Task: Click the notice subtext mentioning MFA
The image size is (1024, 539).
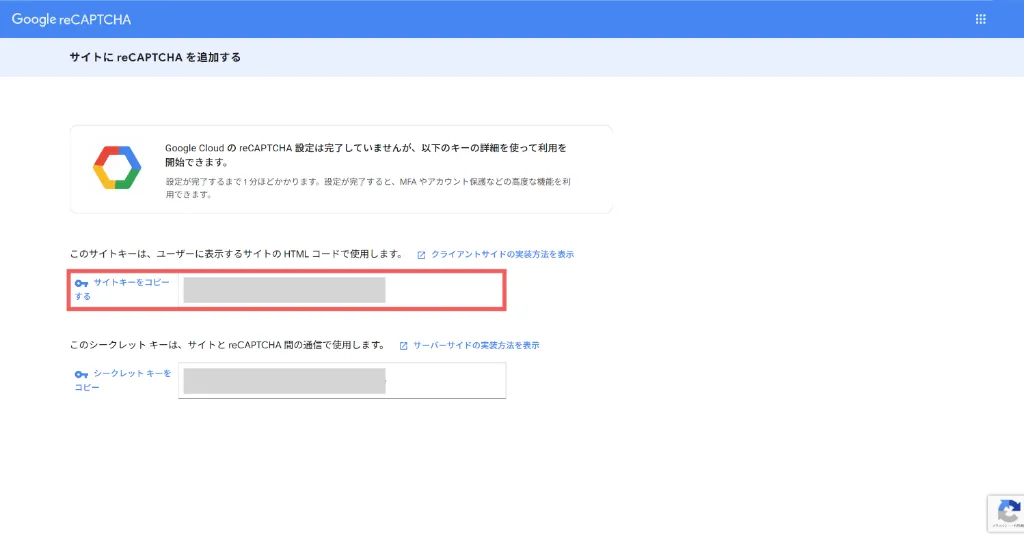Action: 368,188
